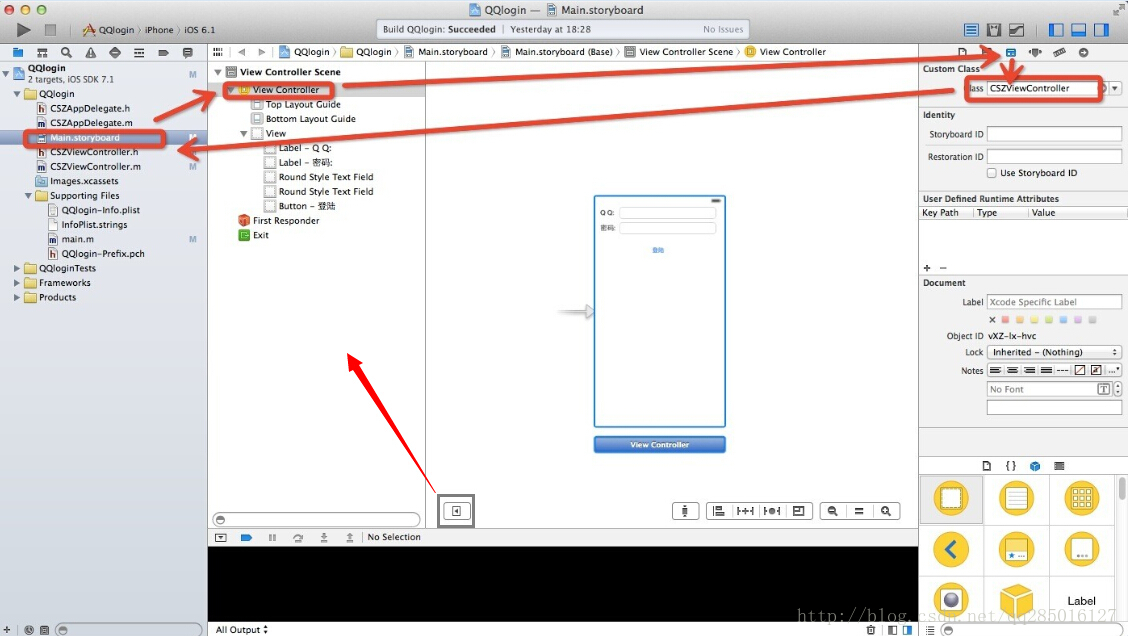Toggle the Utilities pane visibility
1128x636 pixels.
tap(1101, 29)
